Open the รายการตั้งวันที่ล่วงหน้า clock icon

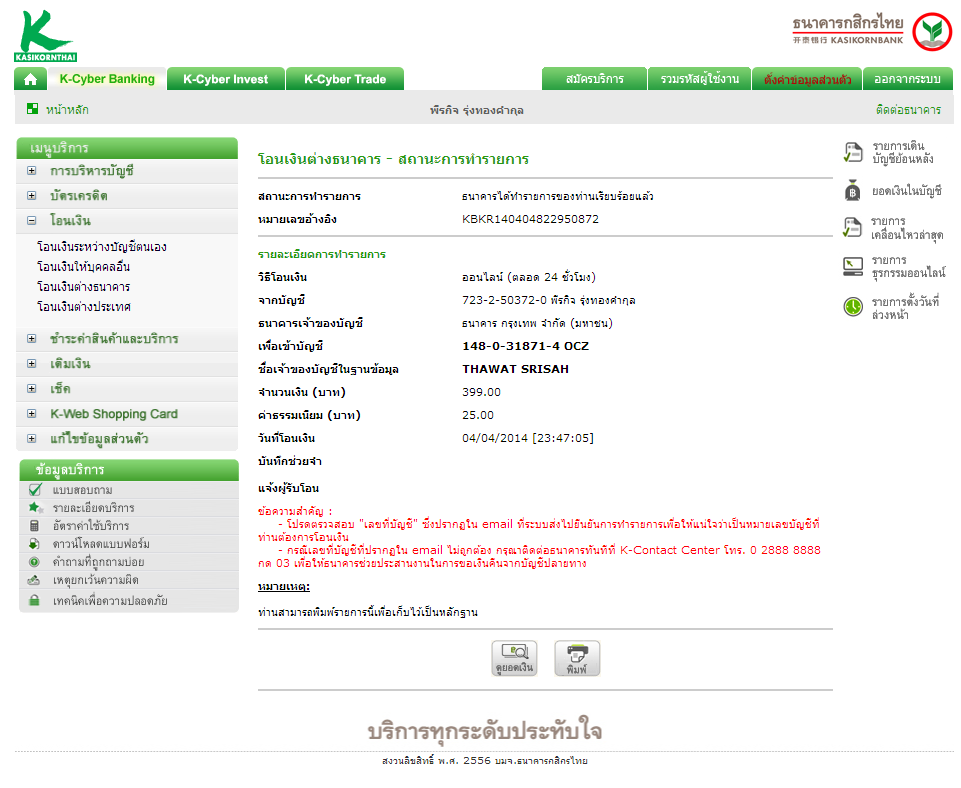(853, 306)
